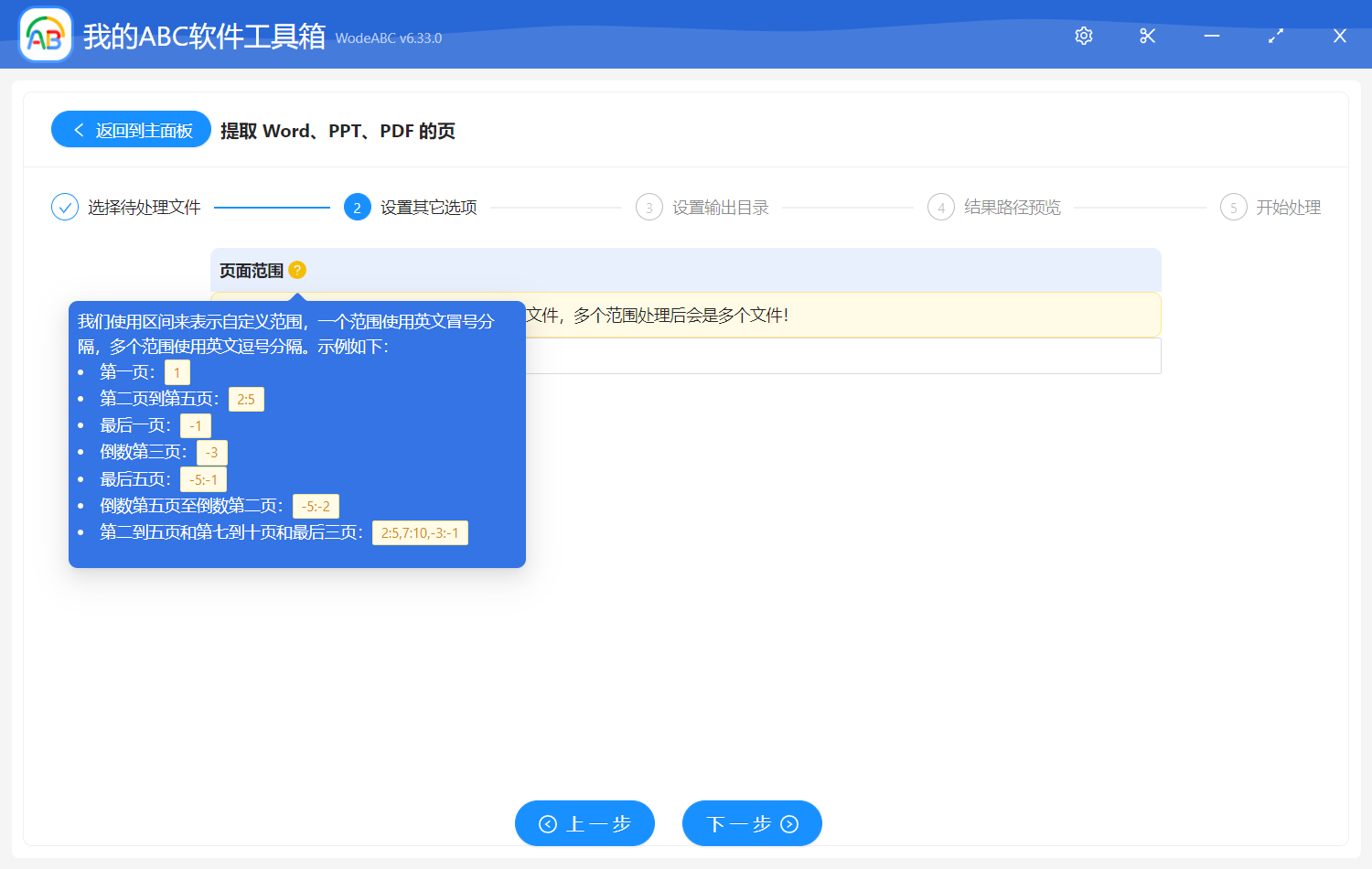Viewport: 1372px width, 869px height.
Task: Select step 2 circle 设置其它选项
Action: (357, 207)
